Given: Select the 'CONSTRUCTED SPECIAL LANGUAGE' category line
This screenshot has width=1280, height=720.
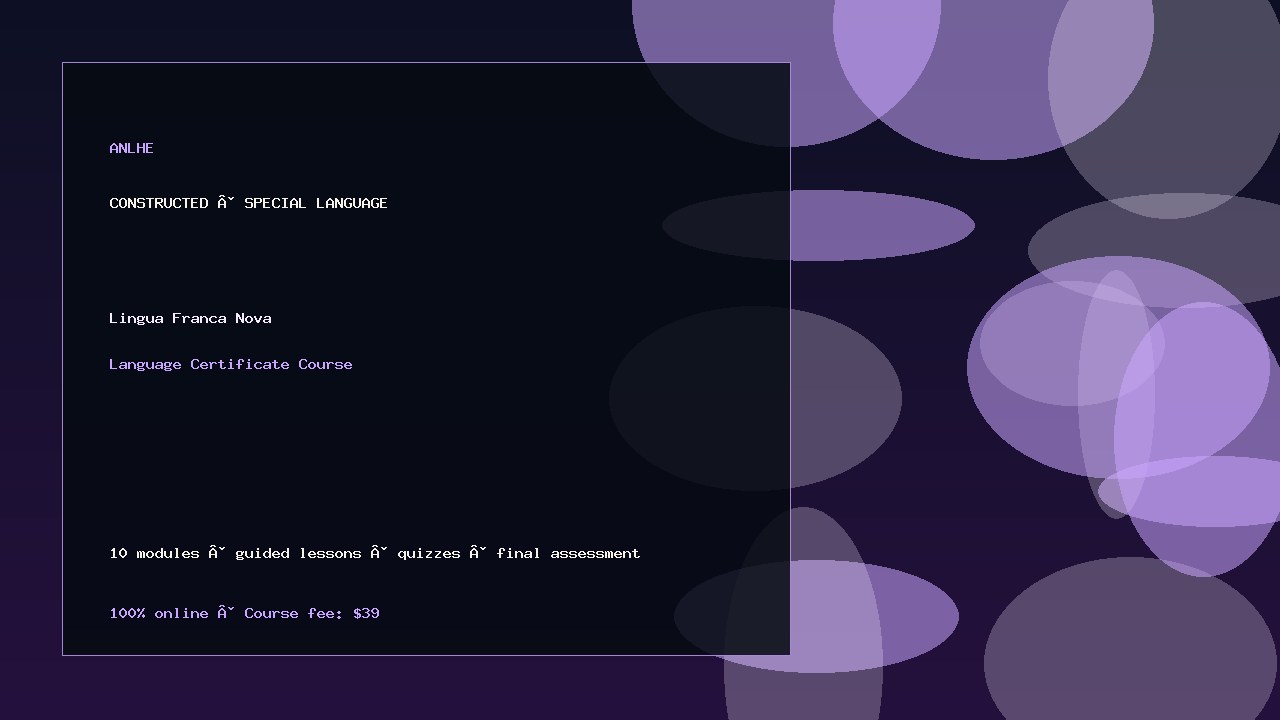Looking at the screenshot, I should coord(248,203).
